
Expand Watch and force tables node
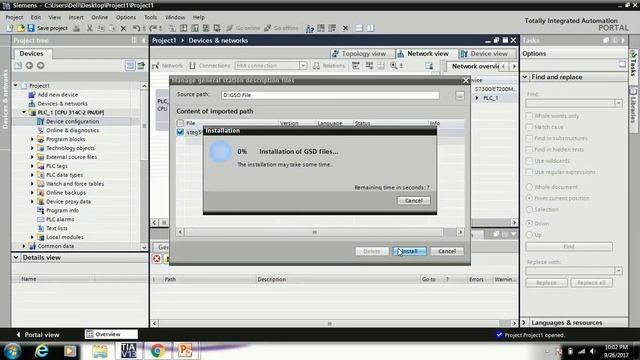point(32,184)
